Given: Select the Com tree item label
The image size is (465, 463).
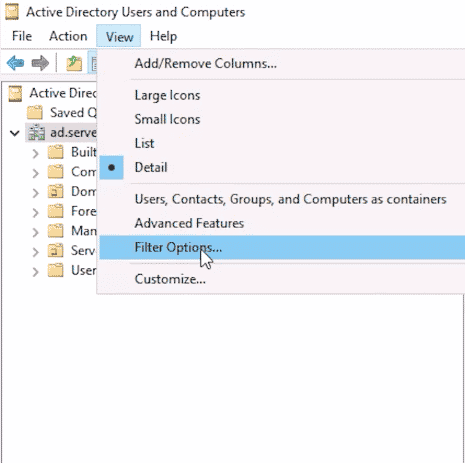Looking at the screenshot, I should pos(84,172).
